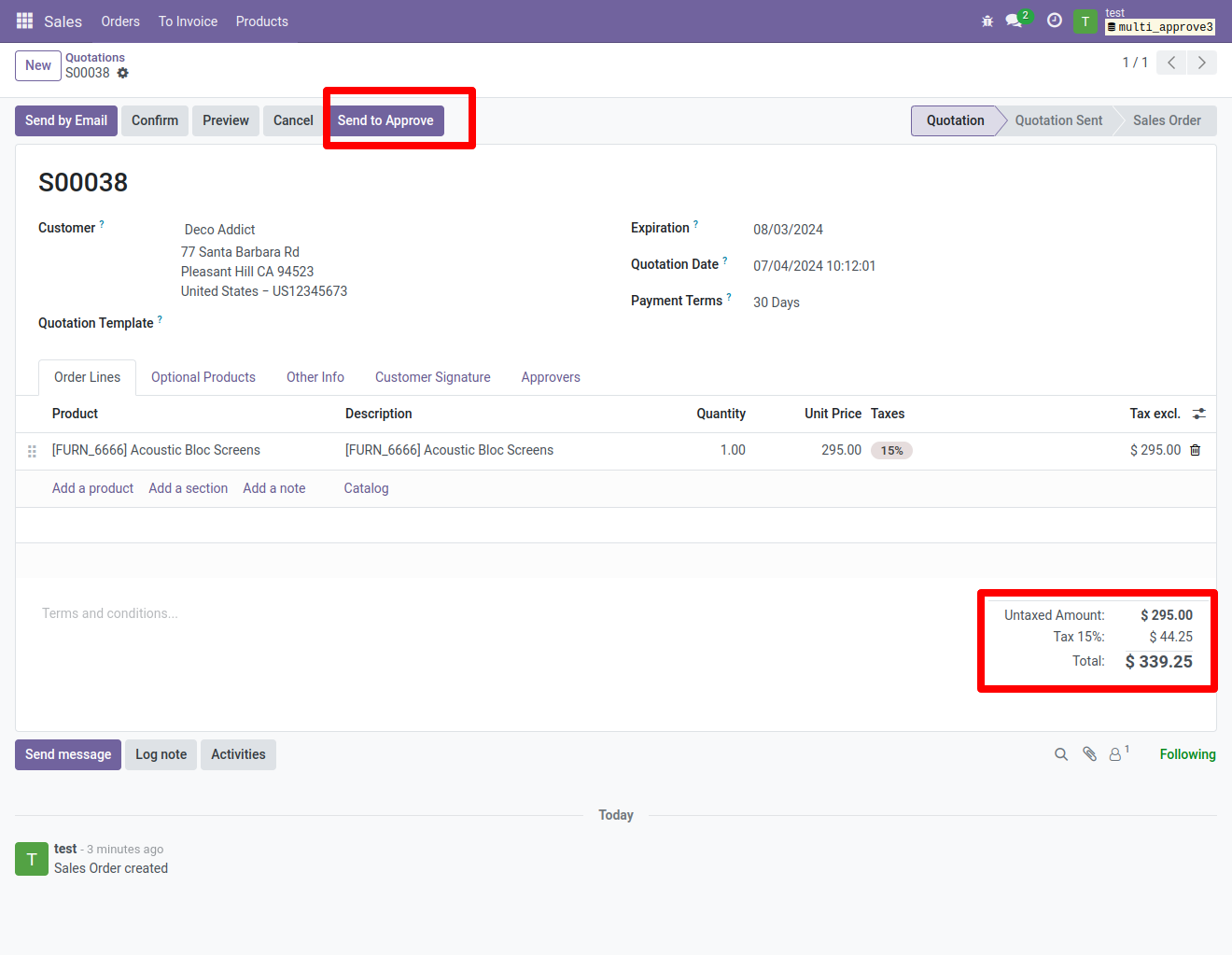Open the Products menu
Viewport: 1232px width, 956px height.
tap(261, 21)
